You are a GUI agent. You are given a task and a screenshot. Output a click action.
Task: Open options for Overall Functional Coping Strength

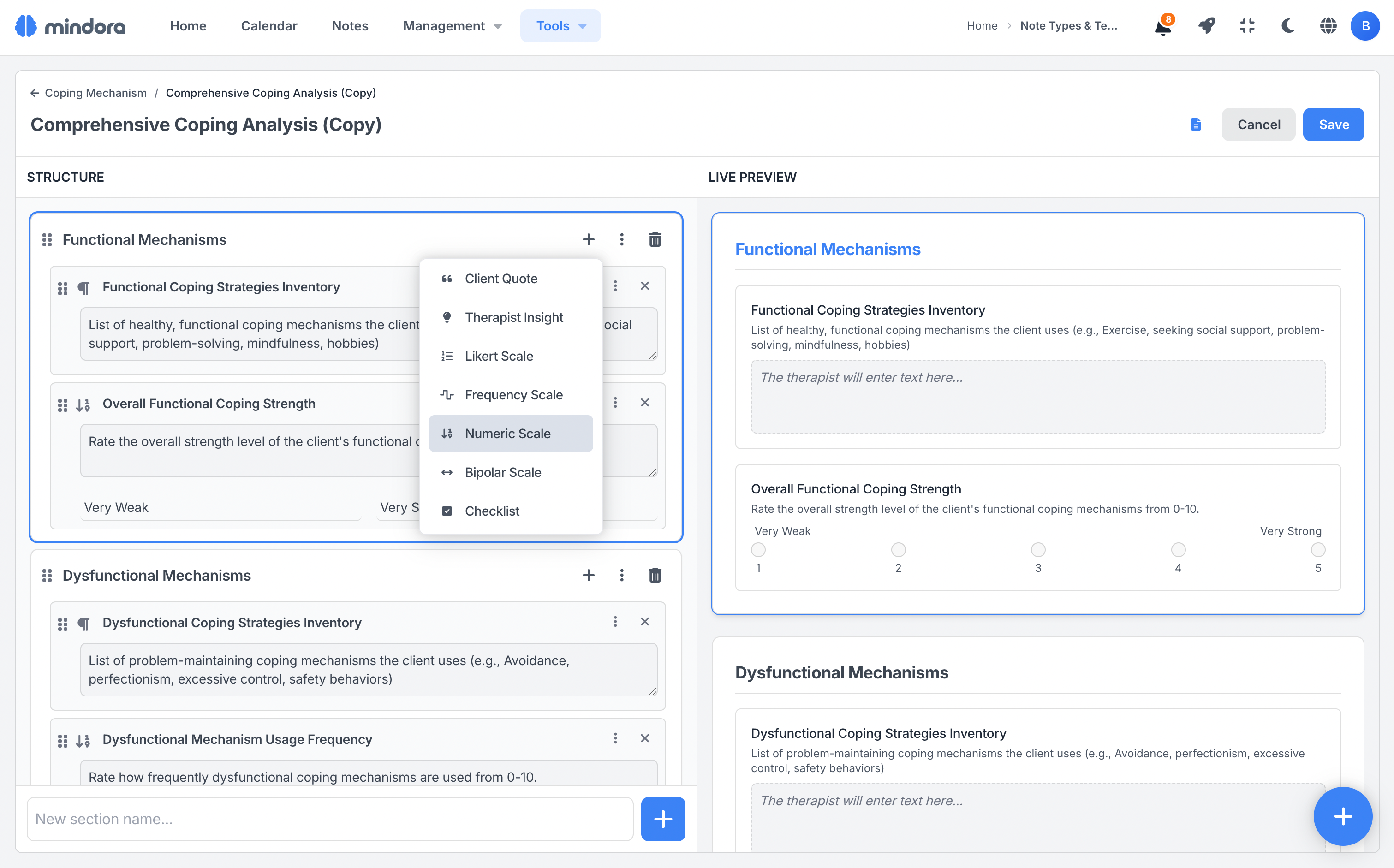(615, 403)
